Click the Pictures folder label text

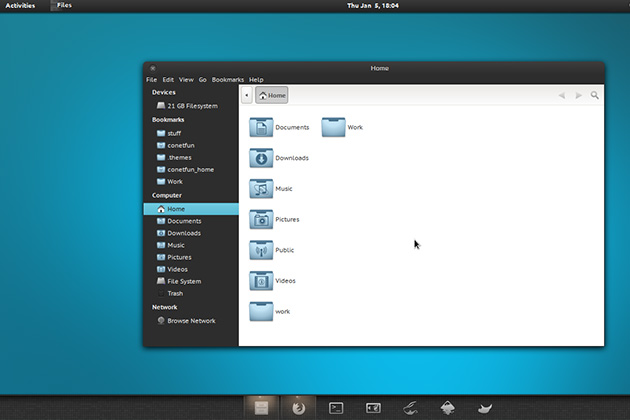tap(287, 219)
